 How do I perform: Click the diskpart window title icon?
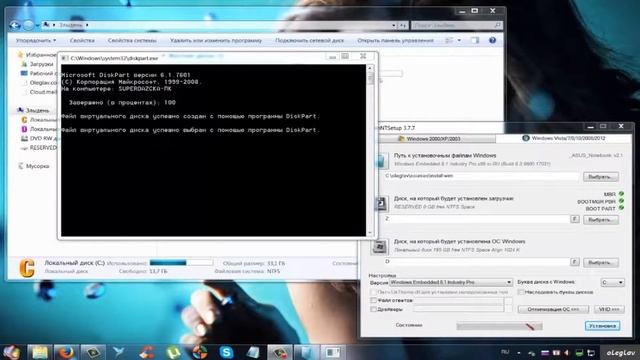coord(64,58)
